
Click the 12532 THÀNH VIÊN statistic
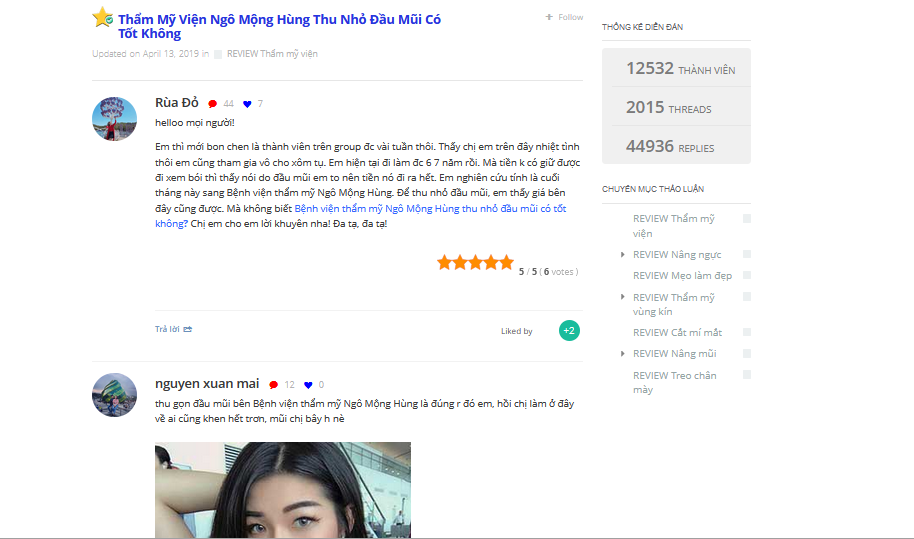680,69
